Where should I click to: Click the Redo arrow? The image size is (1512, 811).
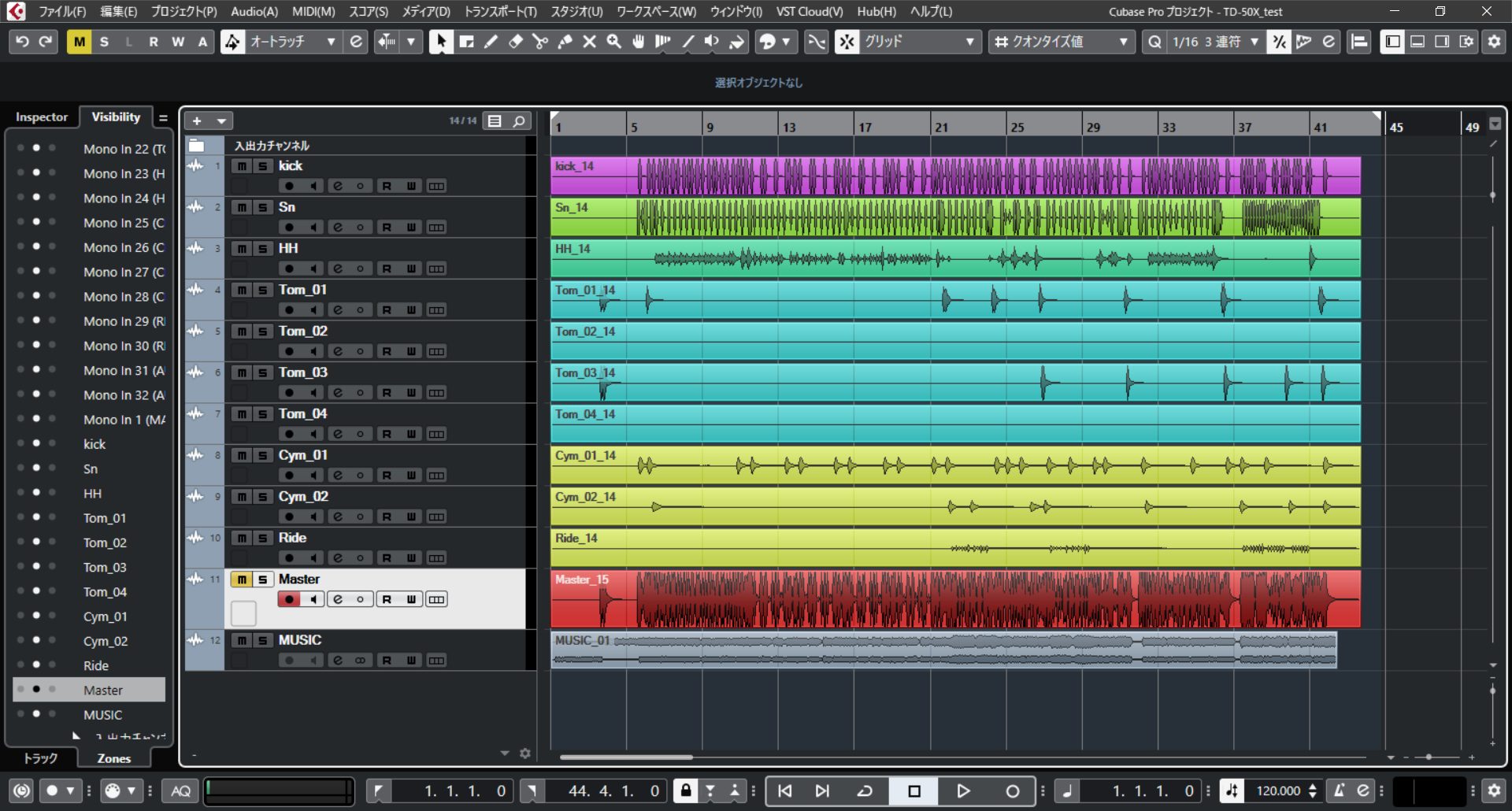coord(46,42)
